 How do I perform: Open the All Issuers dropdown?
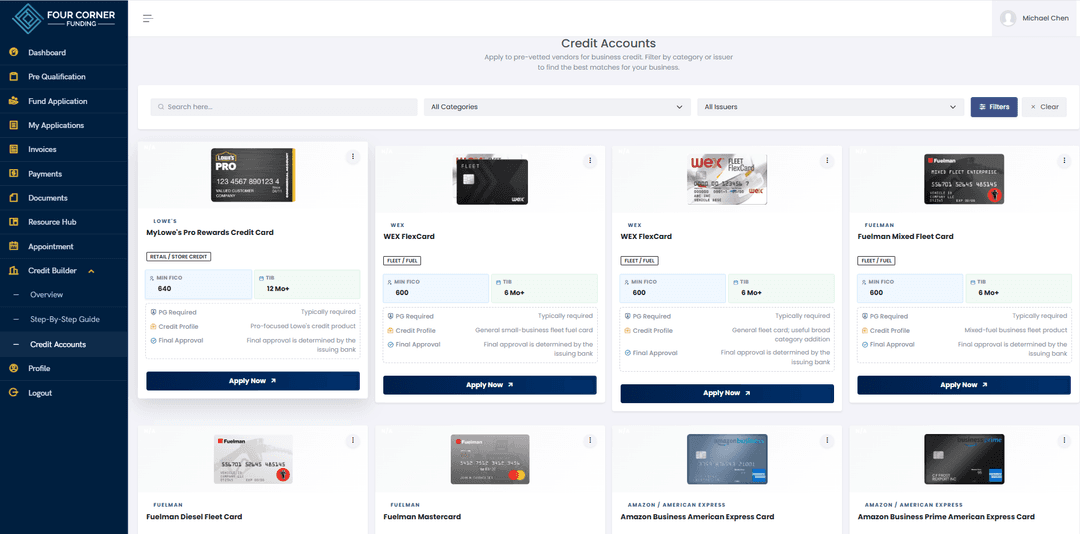(x=830, y=107)
